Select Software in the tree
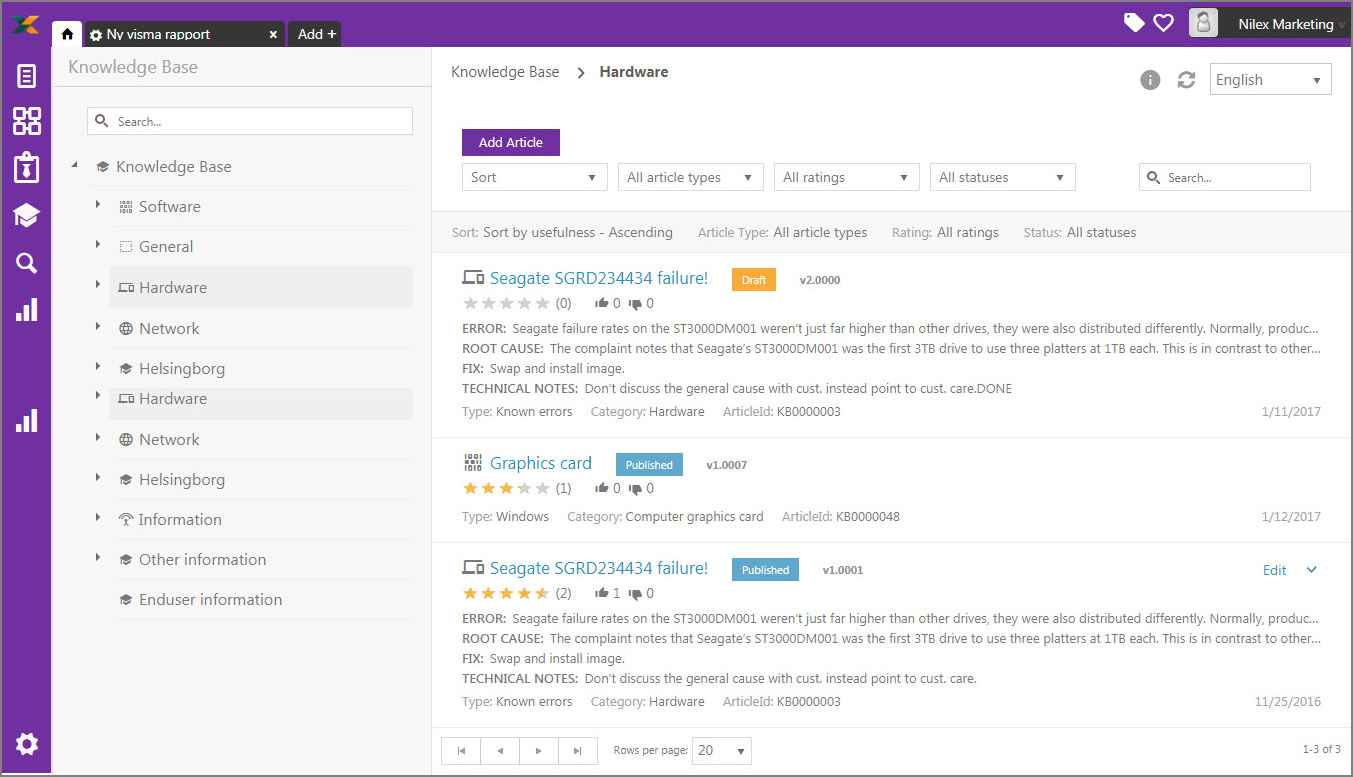 170,207
